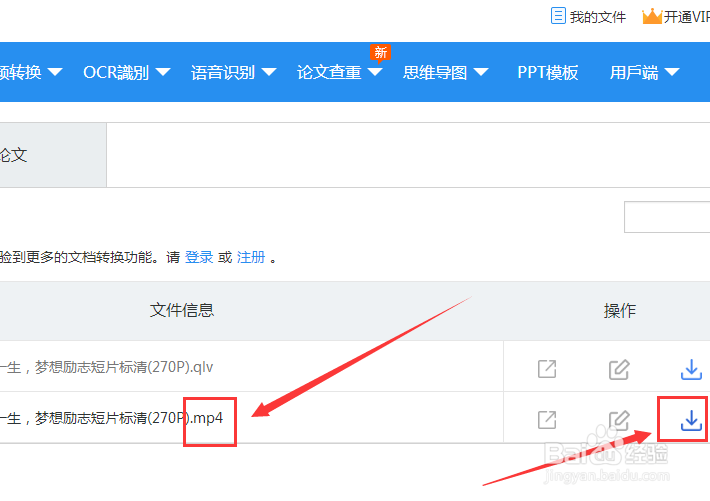710x501 pixels.
Task: Click the 登录 link
Action: coord(199,257)
